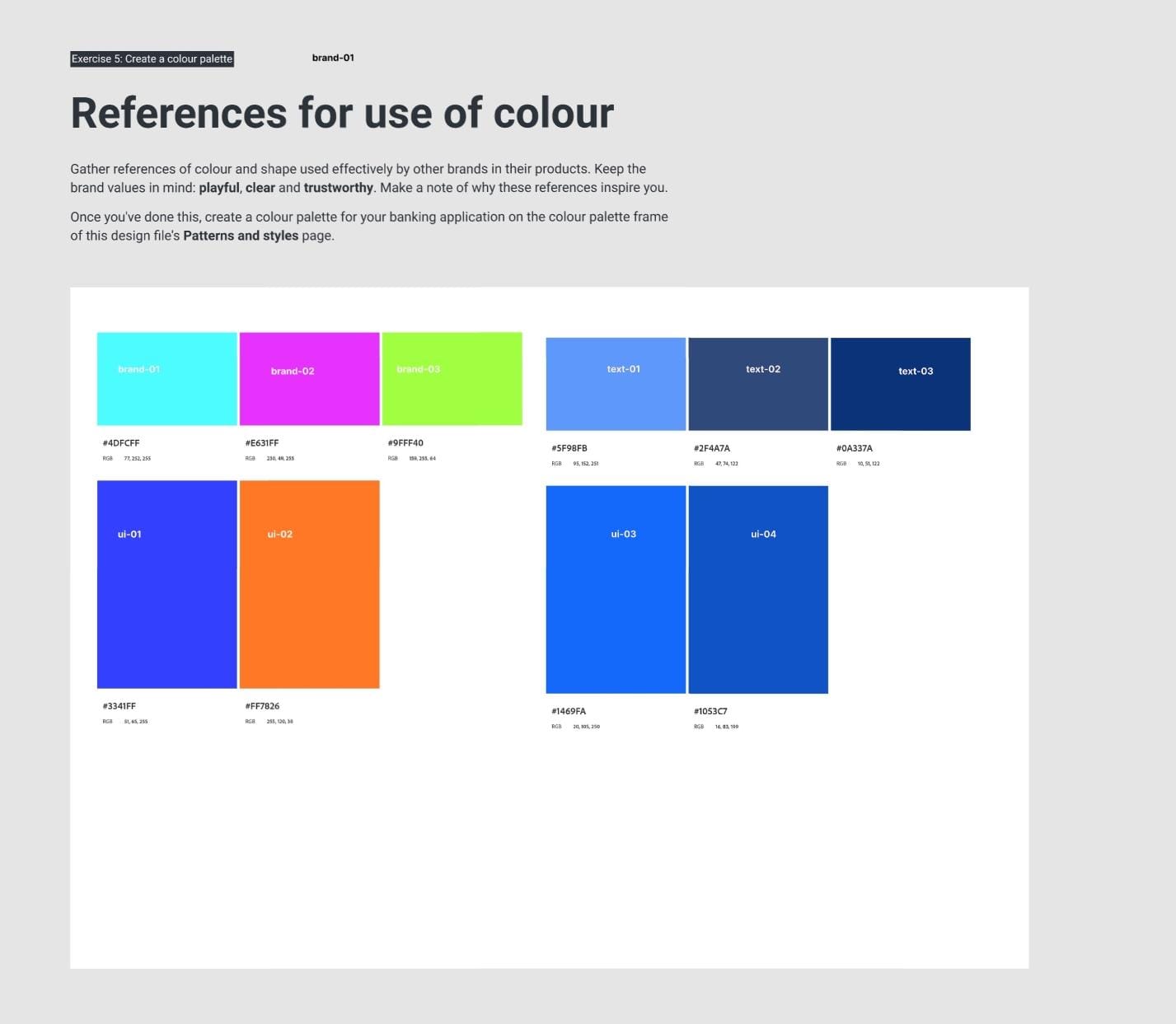
Task: Select the indigo ui-01 colour rectangle
Action: click(x=167, y=584)
